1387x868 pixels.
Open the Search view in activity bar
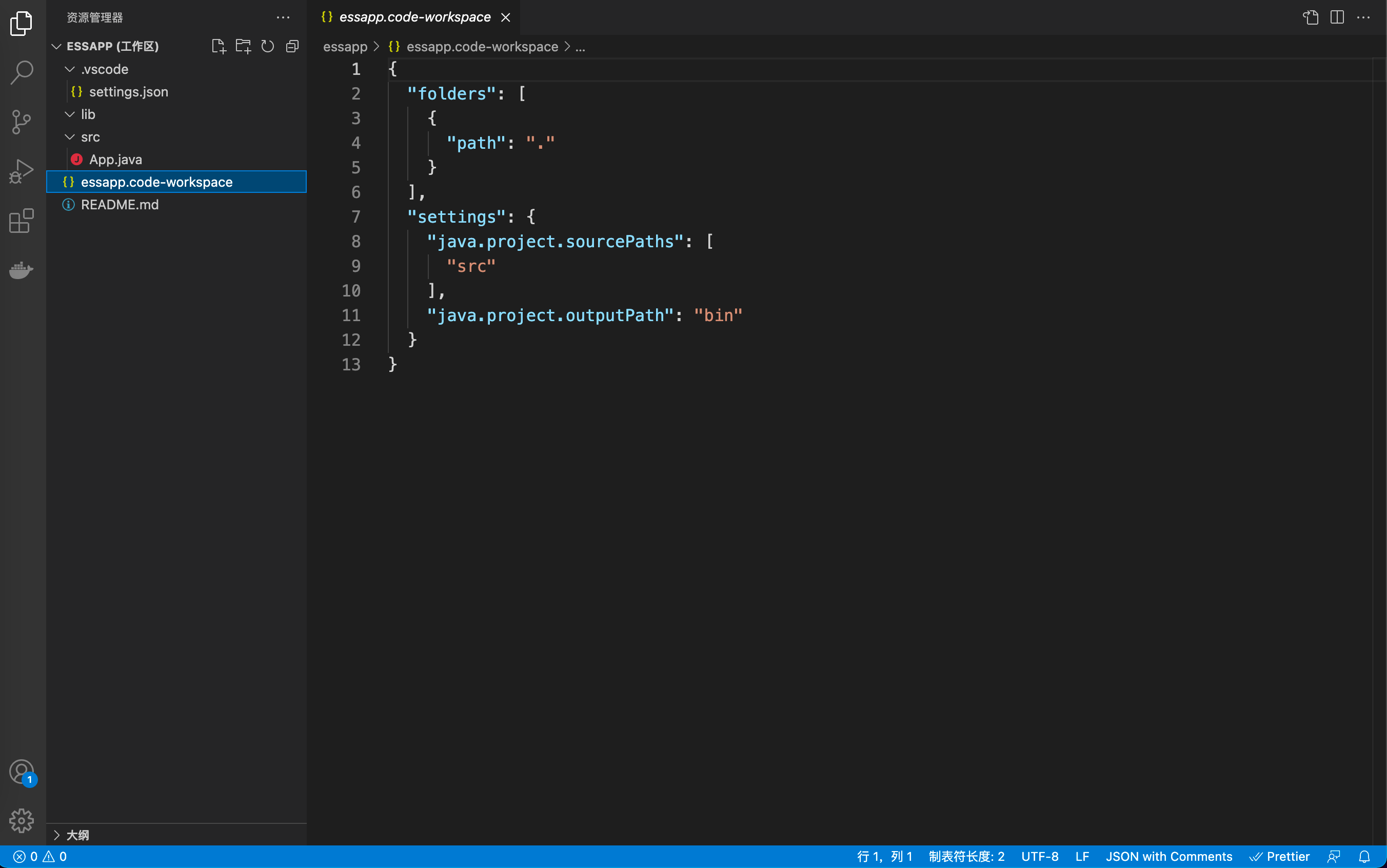(x=22, y=72)
